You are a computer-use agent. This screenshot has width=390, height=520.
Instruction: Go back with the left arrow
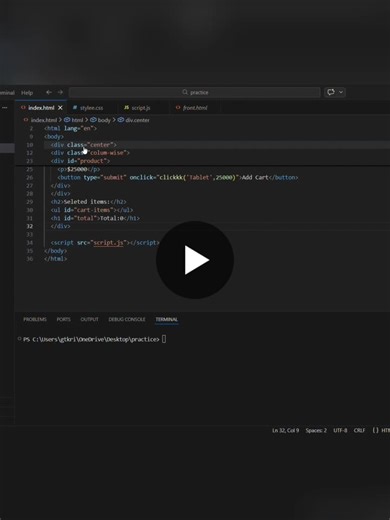(49, 92)
